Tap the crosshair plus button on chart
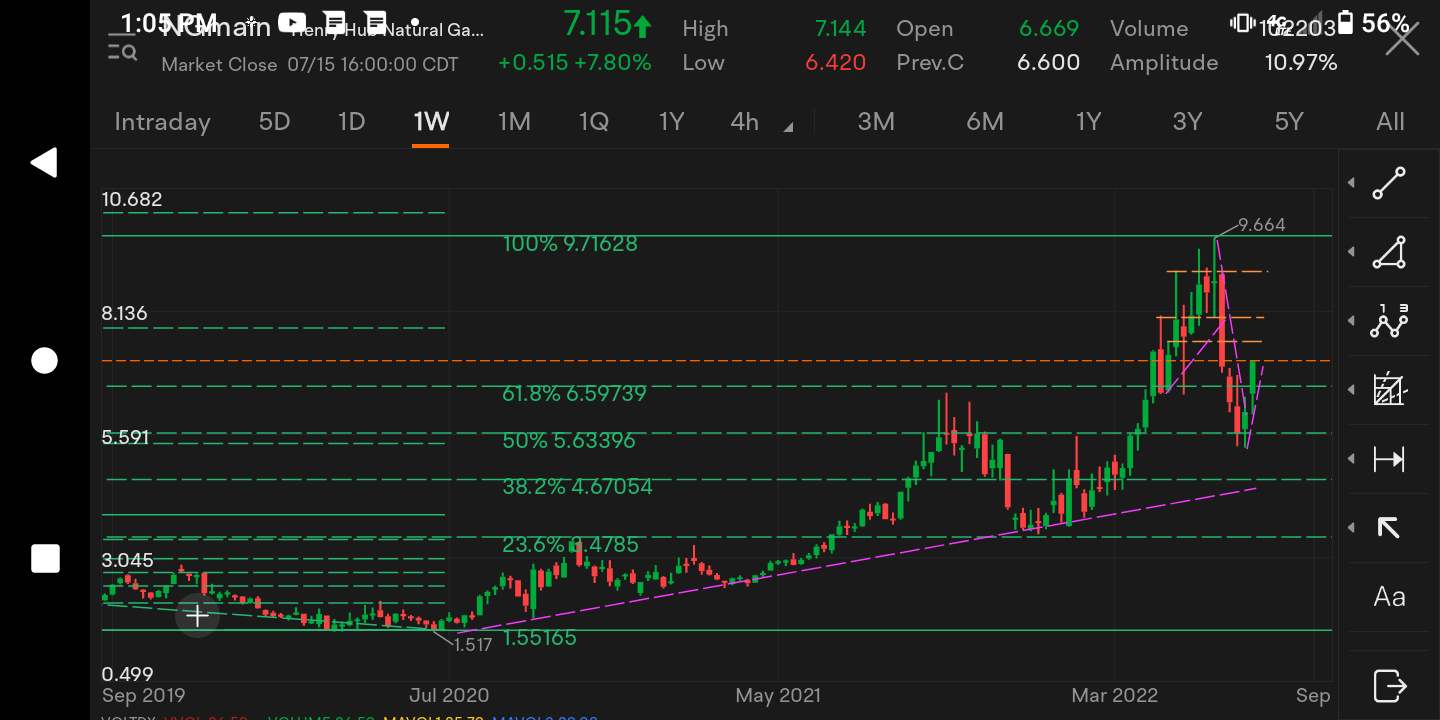 point(197,616)
